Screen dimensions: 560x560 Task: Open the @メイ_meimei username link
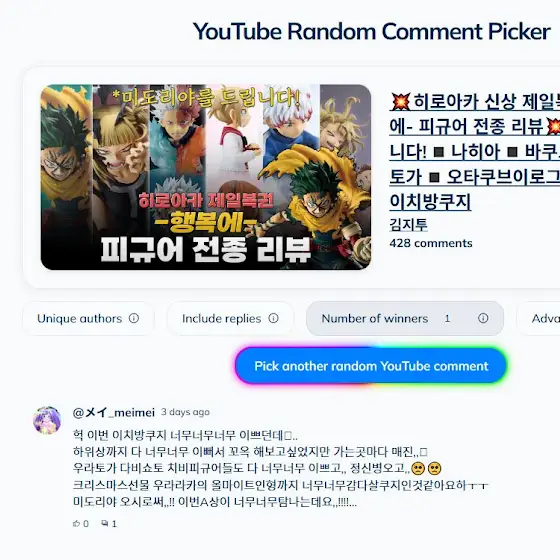coord(114,412)
